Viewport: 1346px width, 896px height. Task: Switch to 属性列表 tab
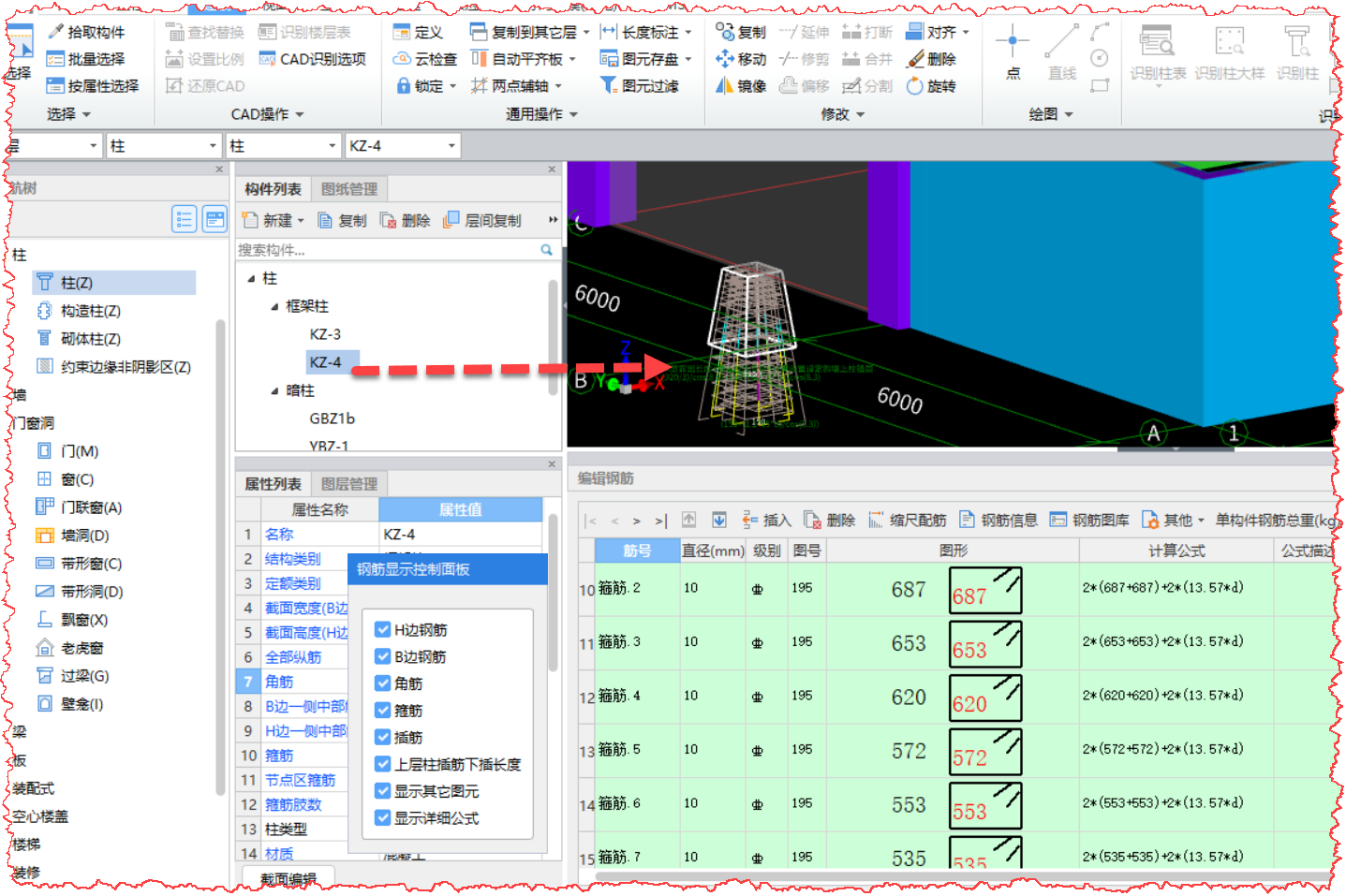coord(273,484)
